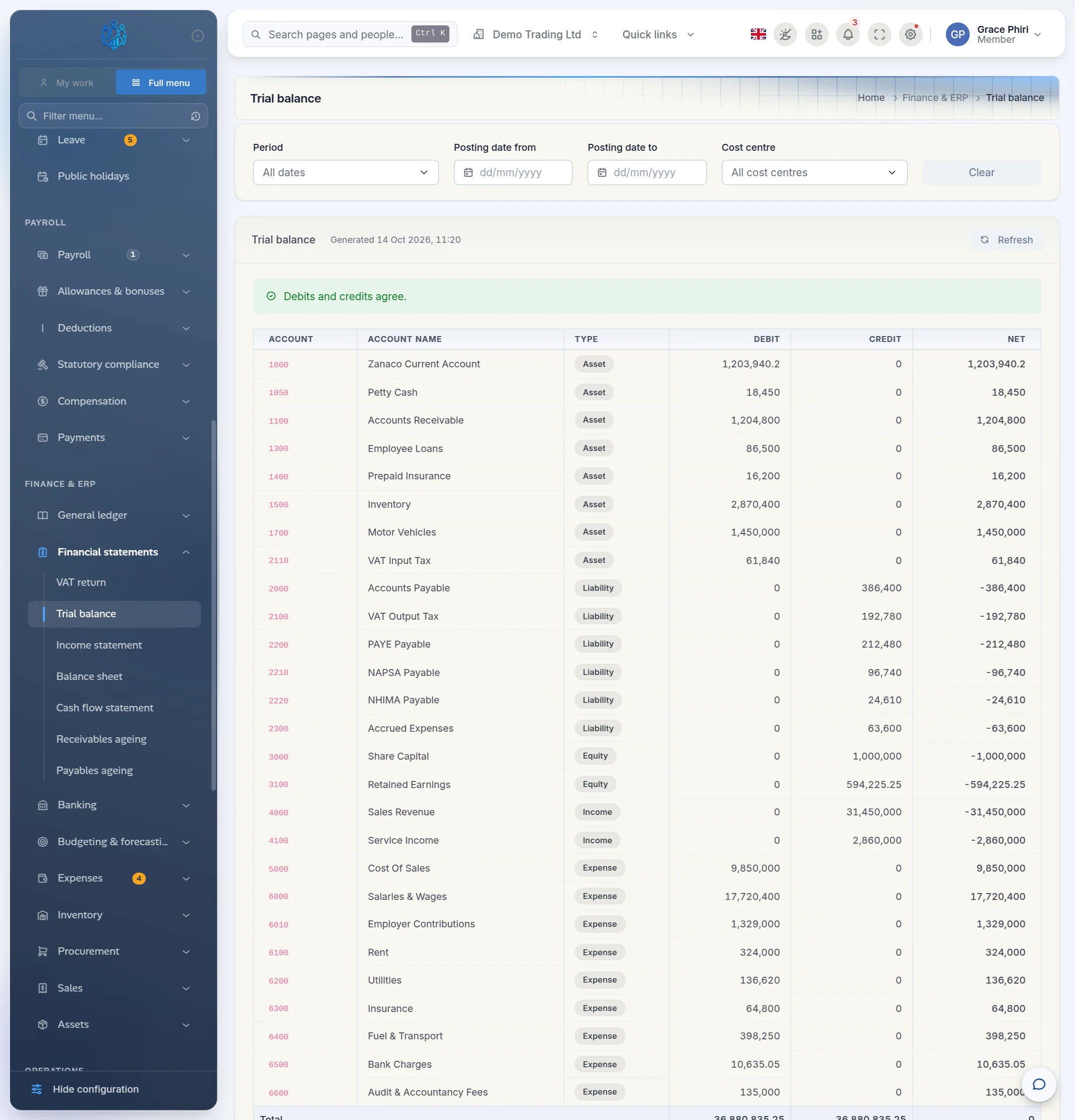The height and width of the screenshot is (1120, 1075).
Task: Click the Hide configuration button
Action: [x=113, y=1089]
